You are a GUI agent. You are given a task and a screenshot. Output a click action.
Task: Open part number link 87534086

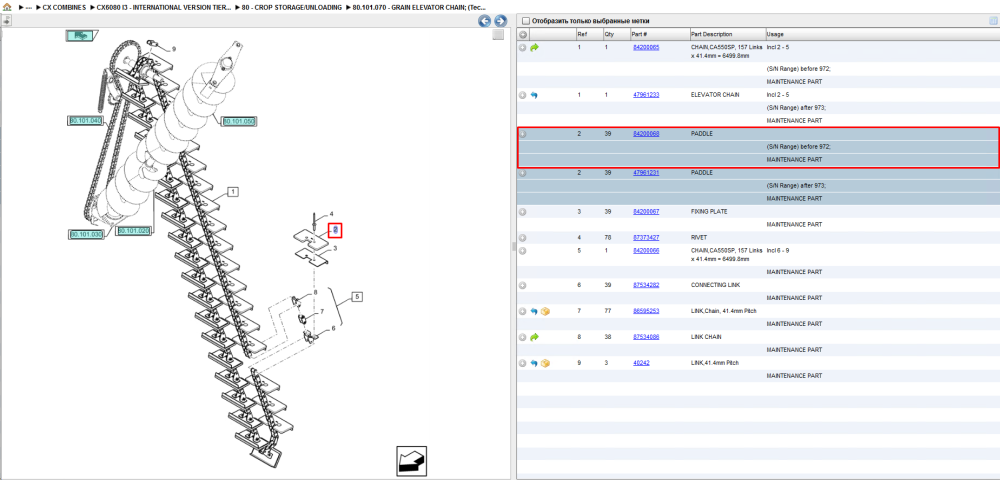coord(645,337)
